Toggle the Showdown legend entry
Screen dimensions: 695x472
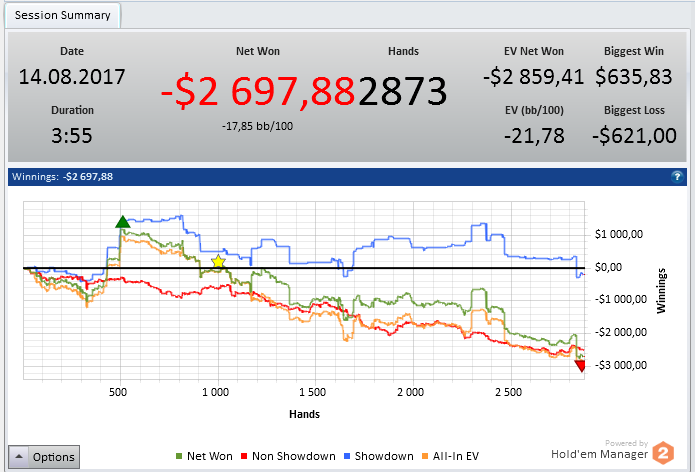pyautogui.click(x=379, y=456)
